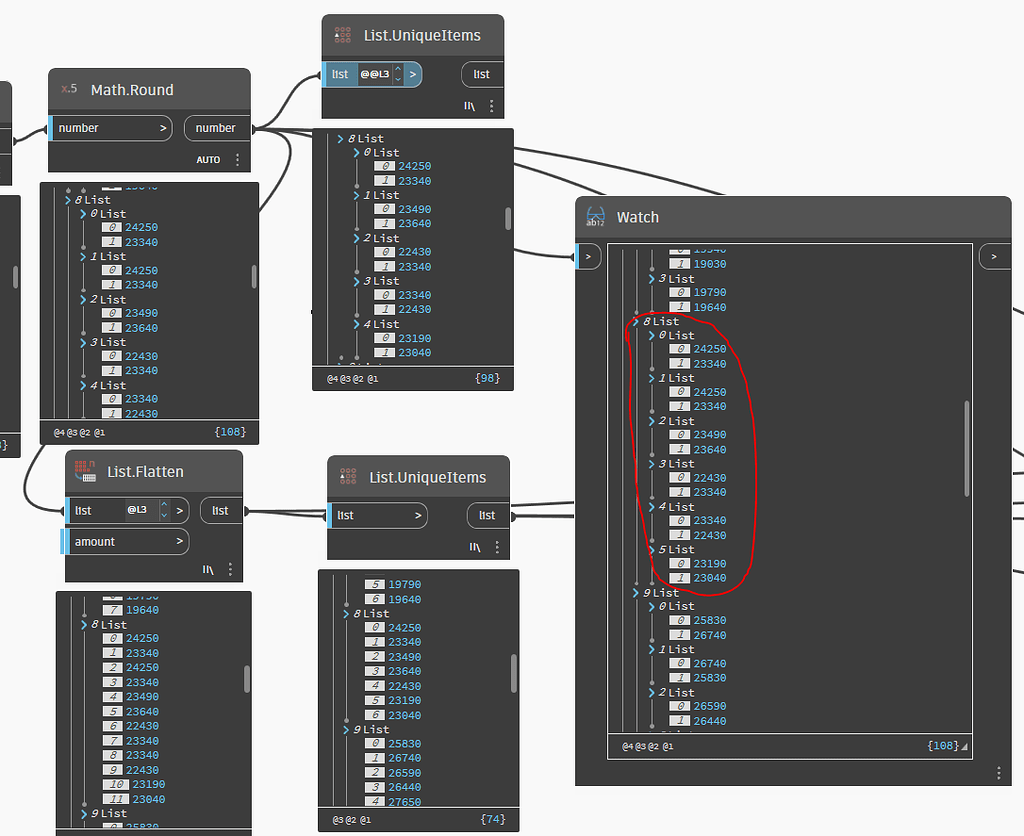
Task: Click the List.Flatten node header icon
Action: tap(86, 471)
